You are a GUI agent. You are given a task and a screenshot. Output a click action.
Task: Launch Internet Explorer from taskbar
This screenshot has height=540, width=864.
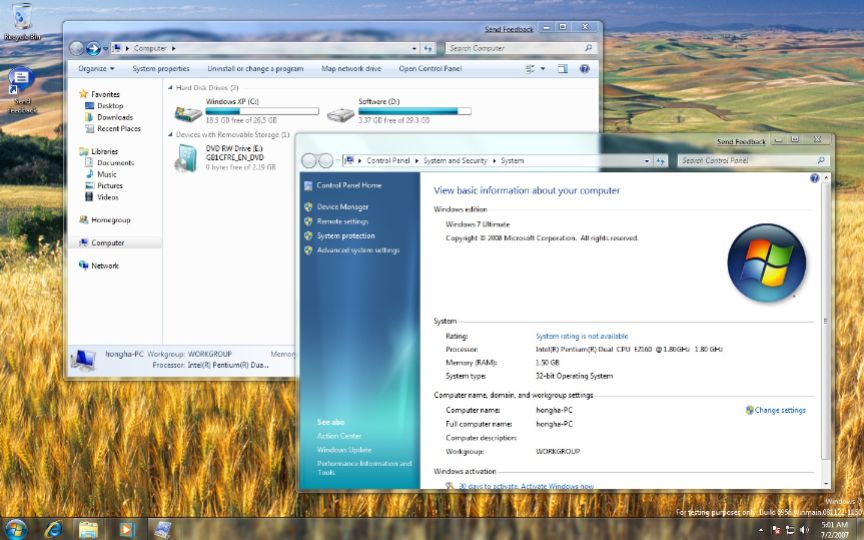pyautogui.click(x=53, y=530)
